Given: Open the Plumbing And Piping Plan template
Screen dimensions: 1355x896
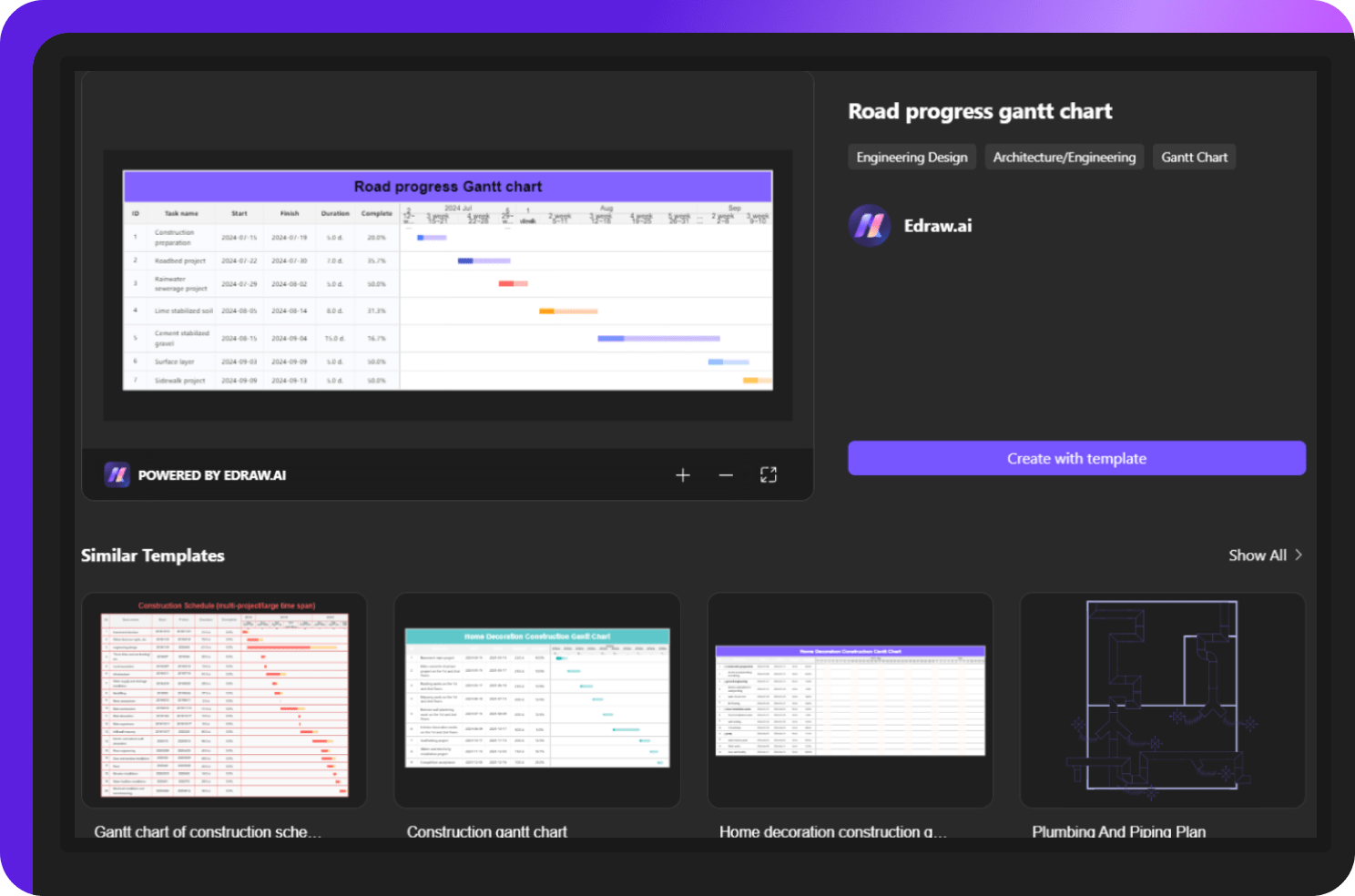Looking at the screenshot, I should [1162, 700].
